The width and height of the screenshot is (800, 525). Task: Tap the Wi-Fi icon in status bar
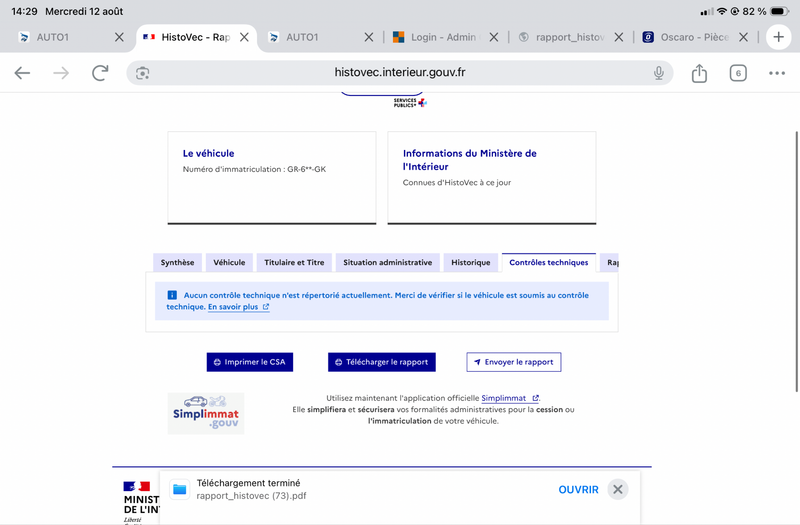(721, 11)
